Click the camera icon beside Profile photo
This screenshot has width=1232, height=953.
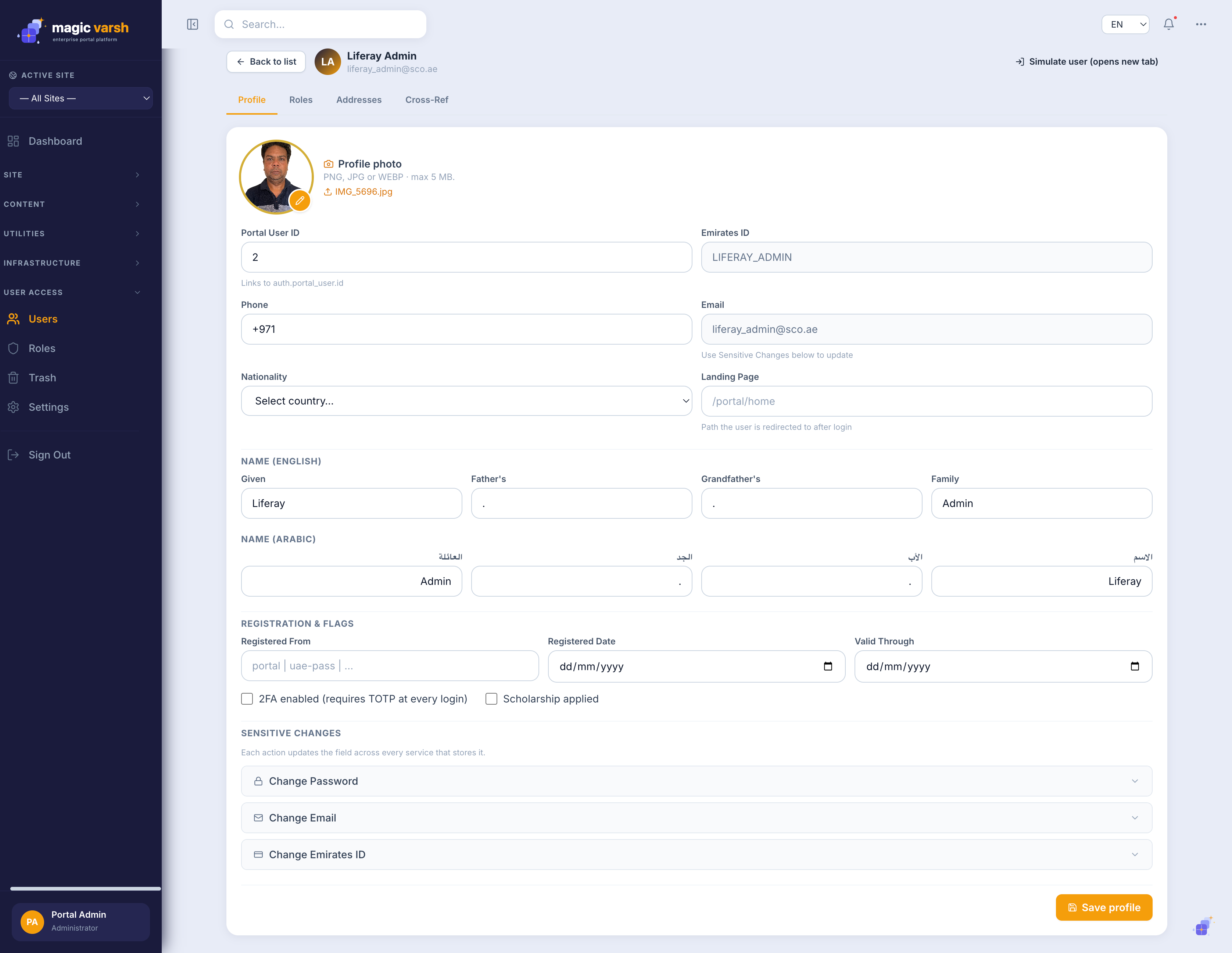tap(328, 164)
